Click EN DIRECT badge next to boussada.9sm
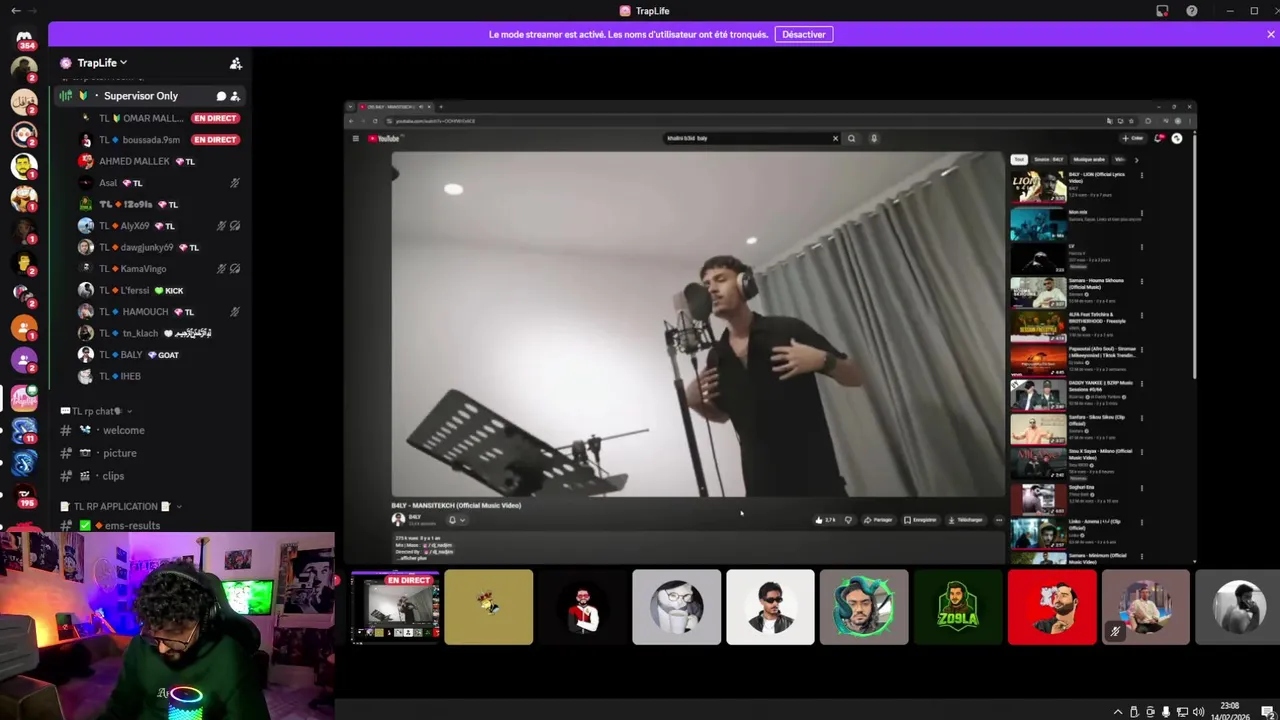Screen dimensions: 1280x720 click(x=215, y=140)
